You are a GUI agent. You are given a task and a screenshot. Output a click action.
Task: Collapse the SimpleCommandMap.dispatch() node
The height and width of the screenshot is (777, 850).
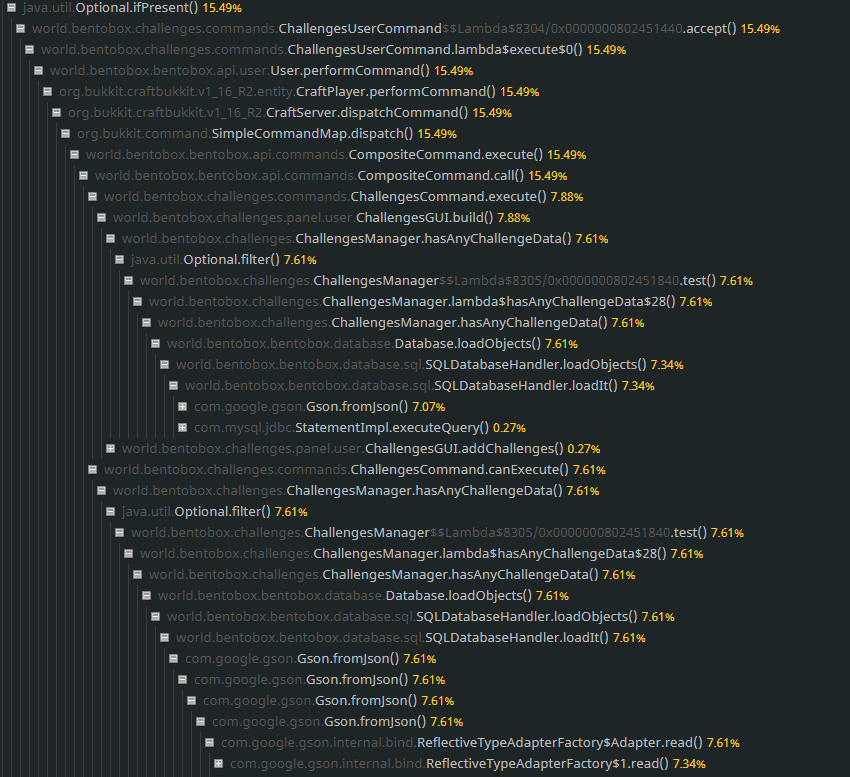click(x=66, y=133)
